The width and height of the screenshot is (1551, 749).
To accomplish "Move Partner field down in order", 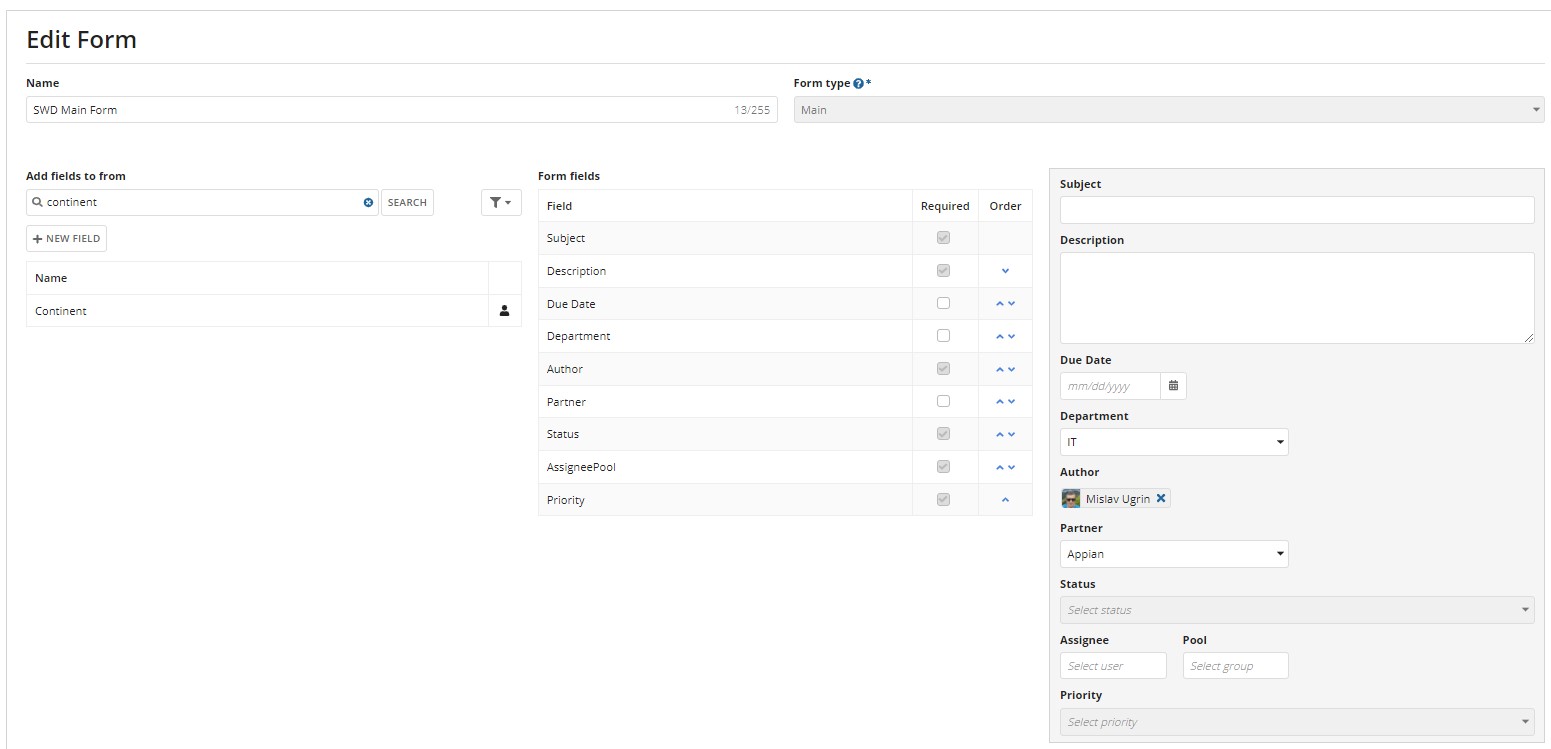I will point(1012,402).
